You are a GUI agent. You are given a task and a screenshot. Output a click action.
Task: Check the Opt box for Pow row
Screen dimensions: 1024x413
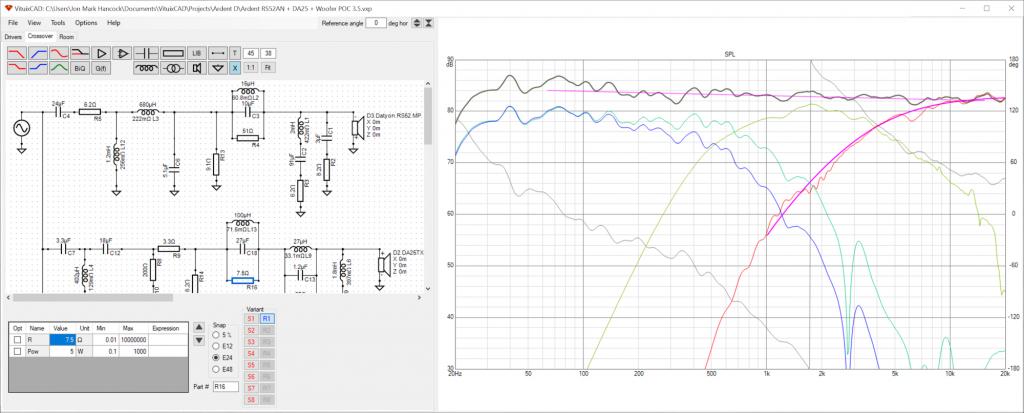(18, 352)
